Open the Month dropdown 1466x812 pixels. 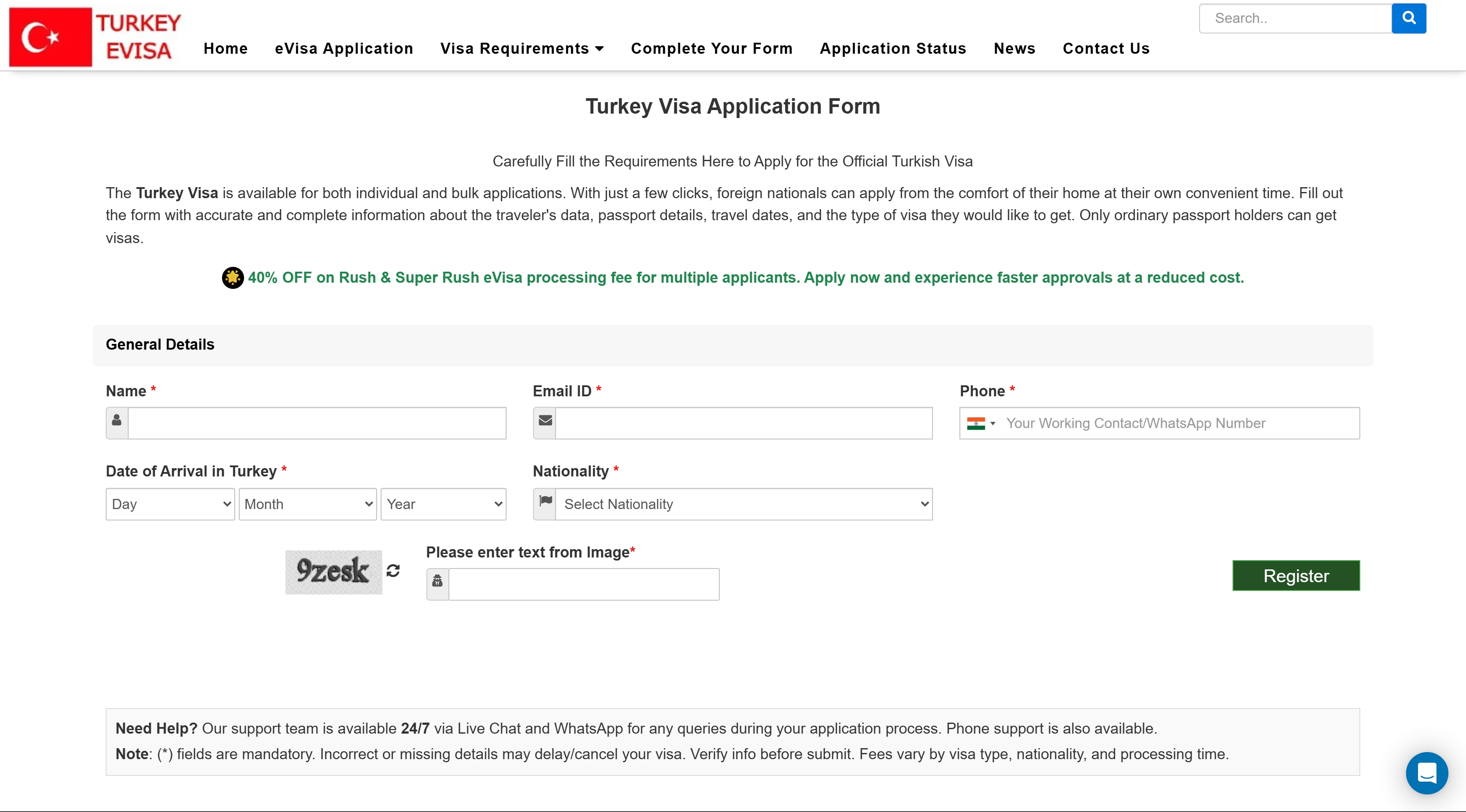(307, 504)
